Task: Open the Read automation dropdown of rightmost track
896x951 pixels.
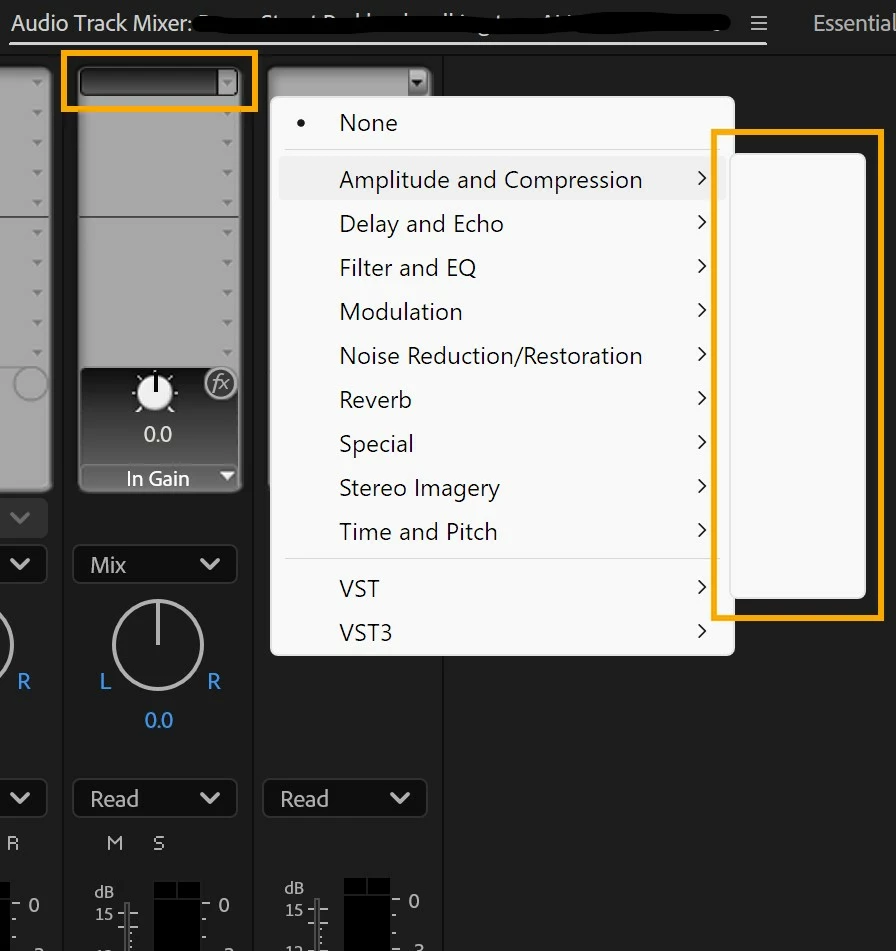Action: tap(345, 799)
